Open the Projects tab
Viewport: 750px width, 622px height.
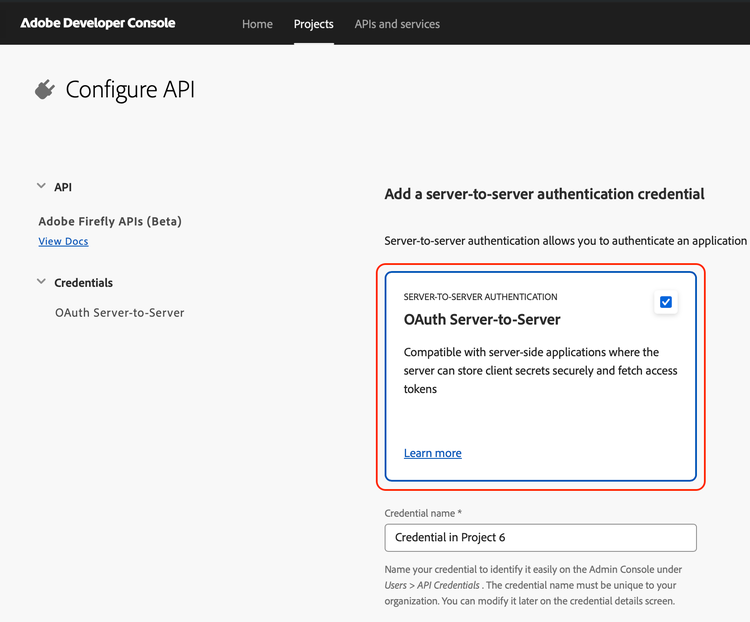314,24
